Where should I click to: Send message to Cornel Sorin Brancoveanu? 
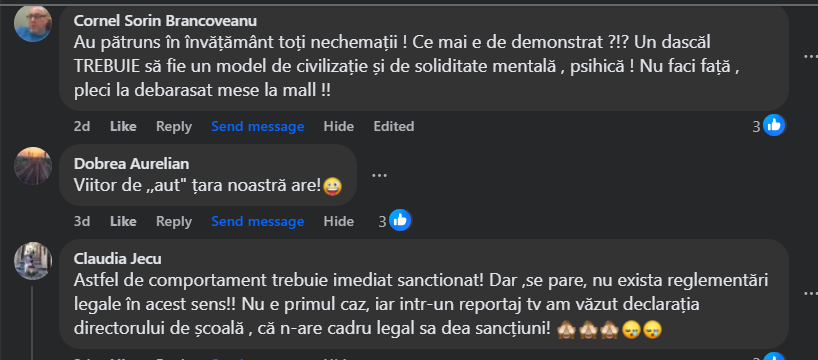coord(258,126)
